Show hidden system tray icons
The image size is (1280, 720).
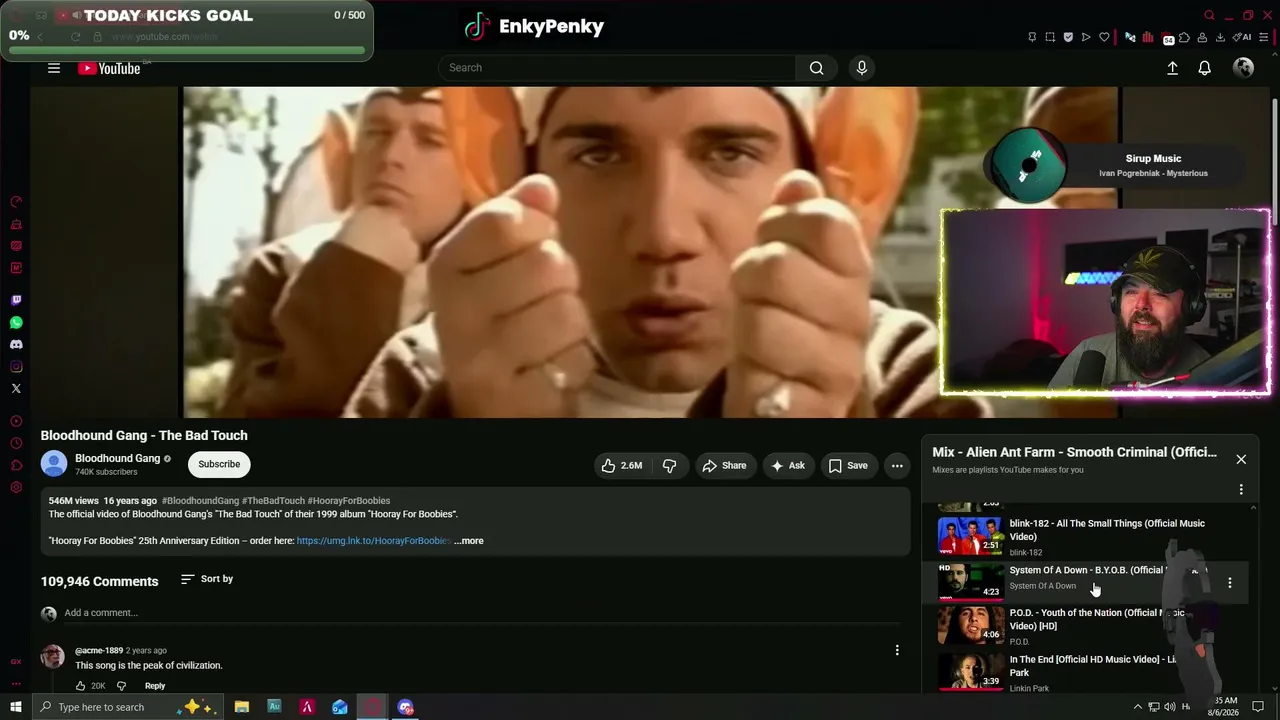1137,707
